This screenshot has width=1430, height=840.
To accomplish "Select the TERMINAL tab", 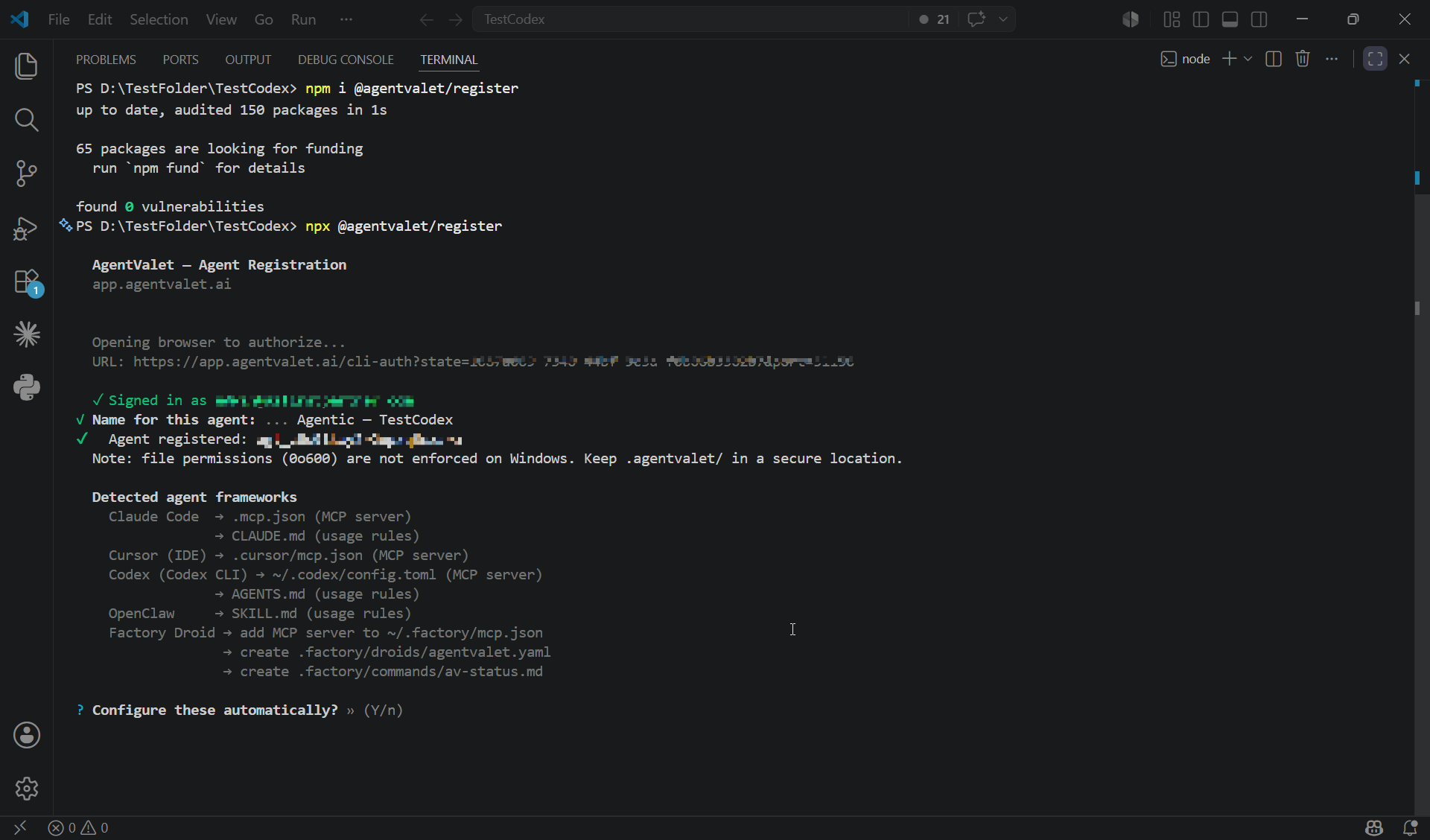I will click(x=448, y=60).
